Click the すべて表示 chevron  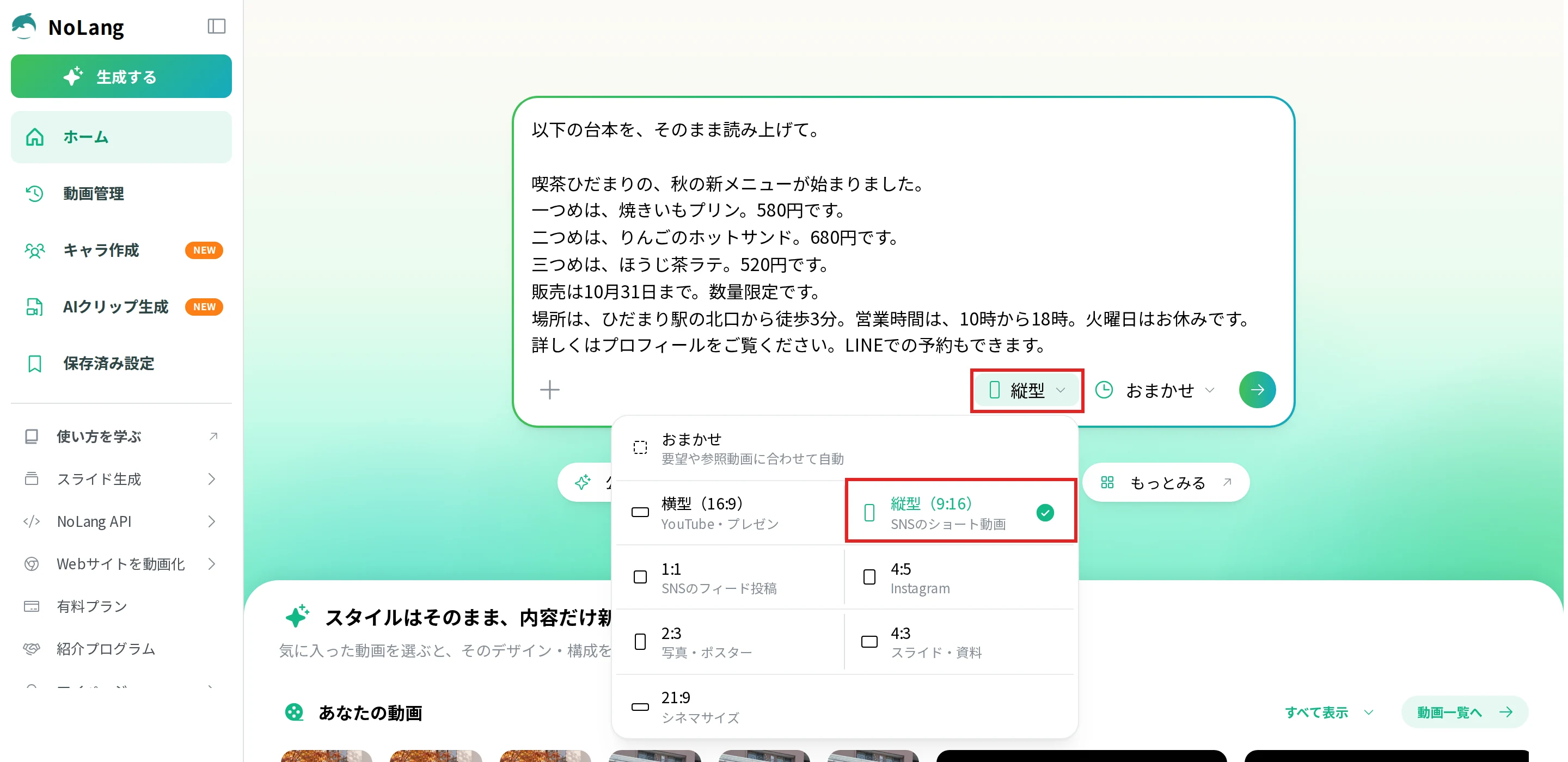point(1368,712)
